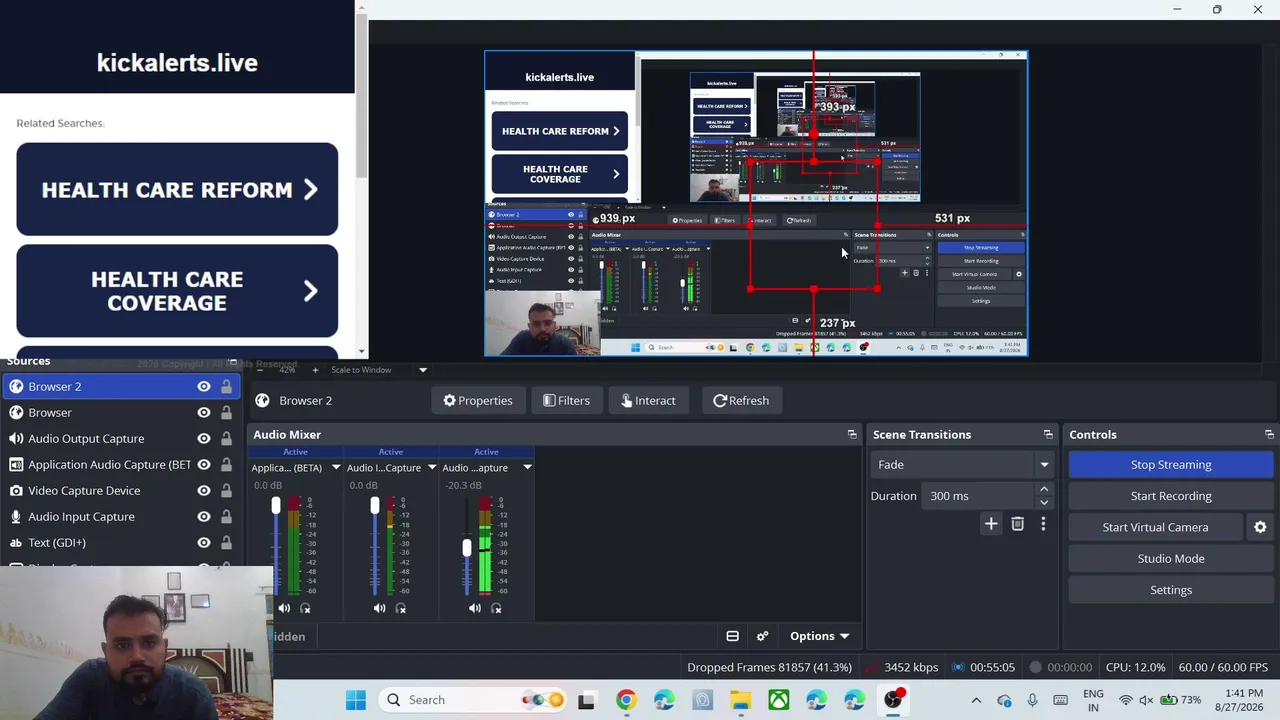This screenshot has height=720, width=1280.
Task: Switch audio mixer layout
Action: pos(732,636)
